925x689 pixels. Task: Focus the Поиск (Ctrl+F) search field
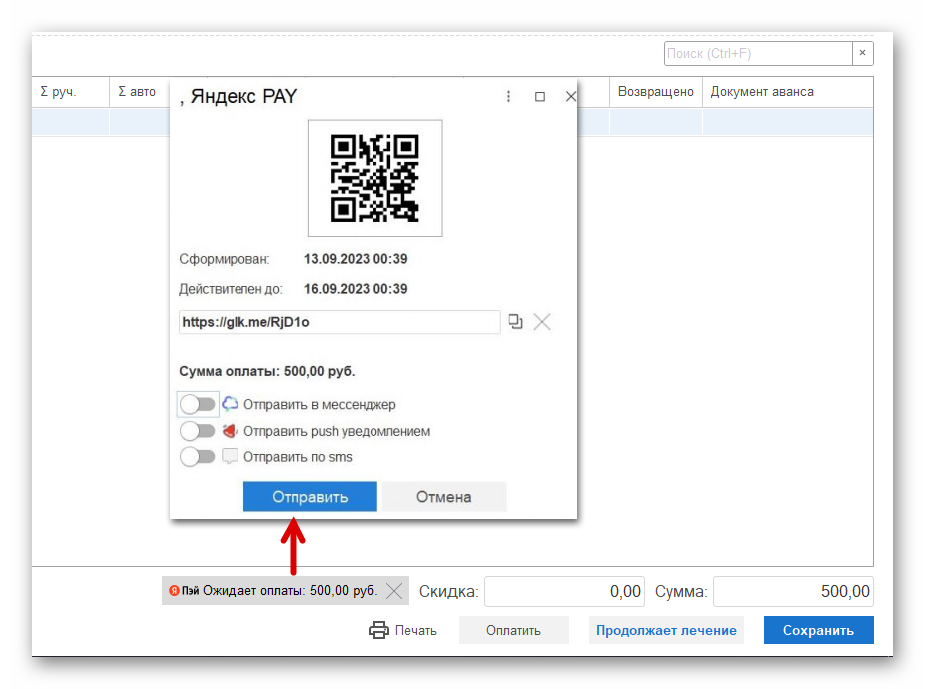pos(758,53)
